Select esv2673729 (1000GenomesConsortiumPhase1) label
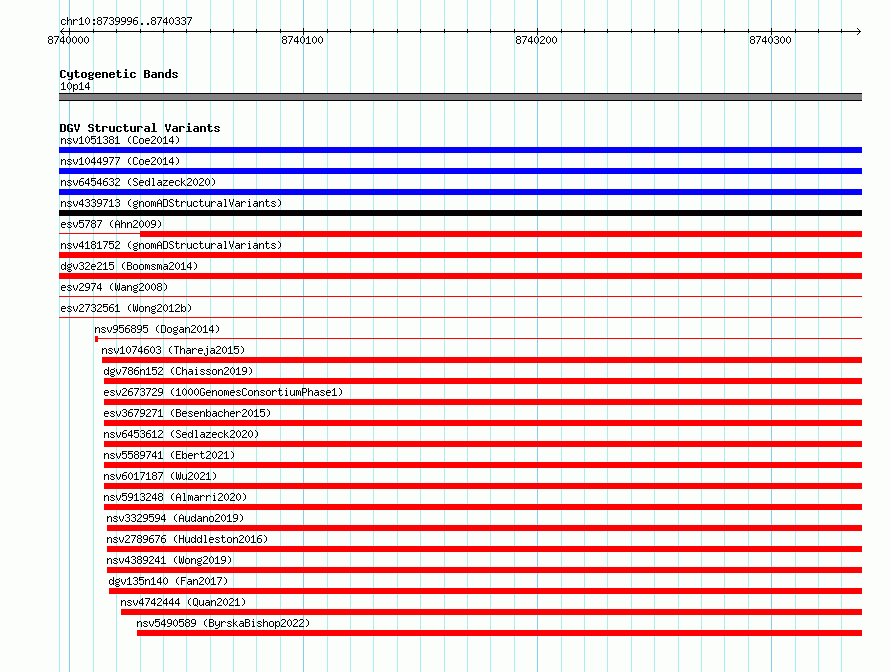The width and height of the screenshot is (890, 672). tap(223, 392)
